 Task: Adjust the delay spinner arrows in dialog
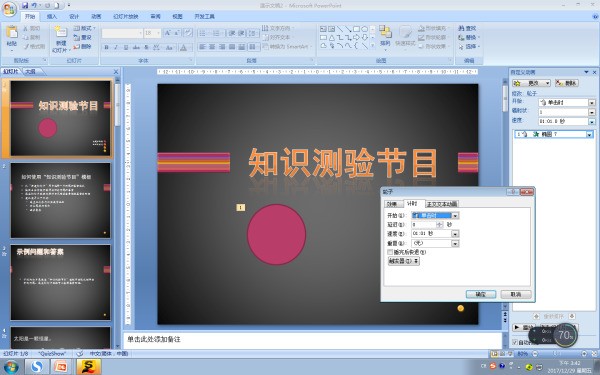pos(440,225)
